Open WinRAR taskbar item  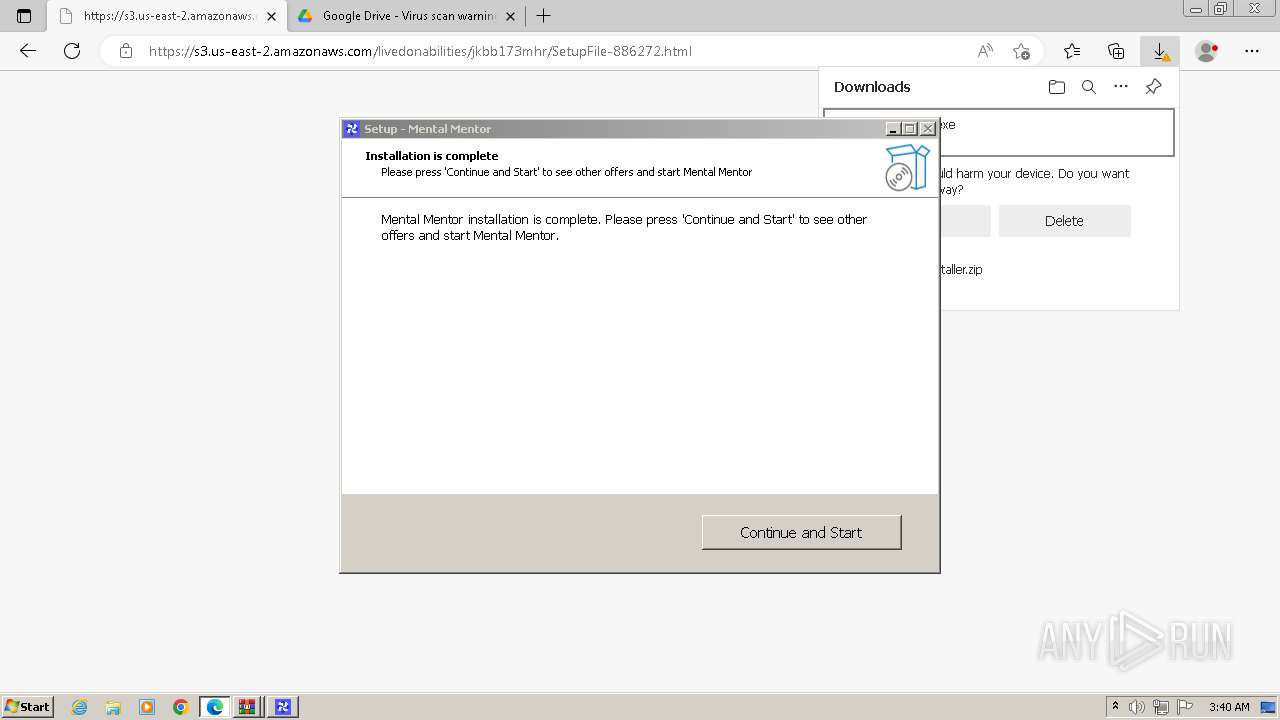tap(247, 707)
